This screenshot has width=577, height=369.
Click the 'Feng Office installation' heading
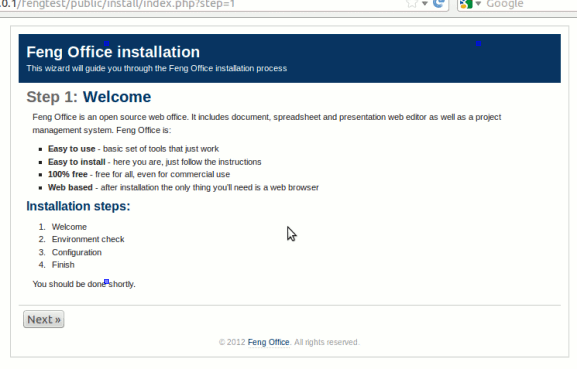(x=113, y=52)
